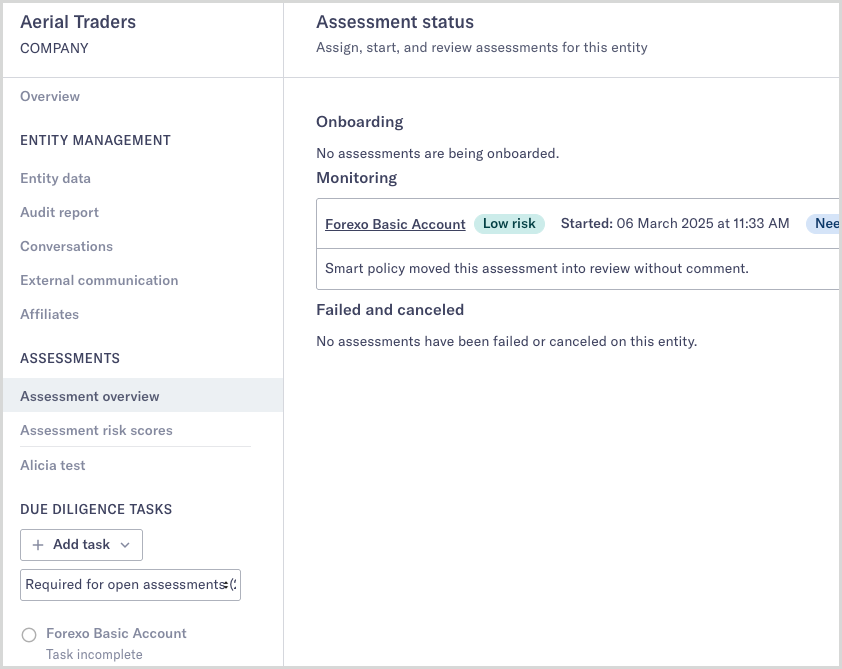842x669 pixels.
Task: Open the Alicia test section
Action: coord(52,465)
